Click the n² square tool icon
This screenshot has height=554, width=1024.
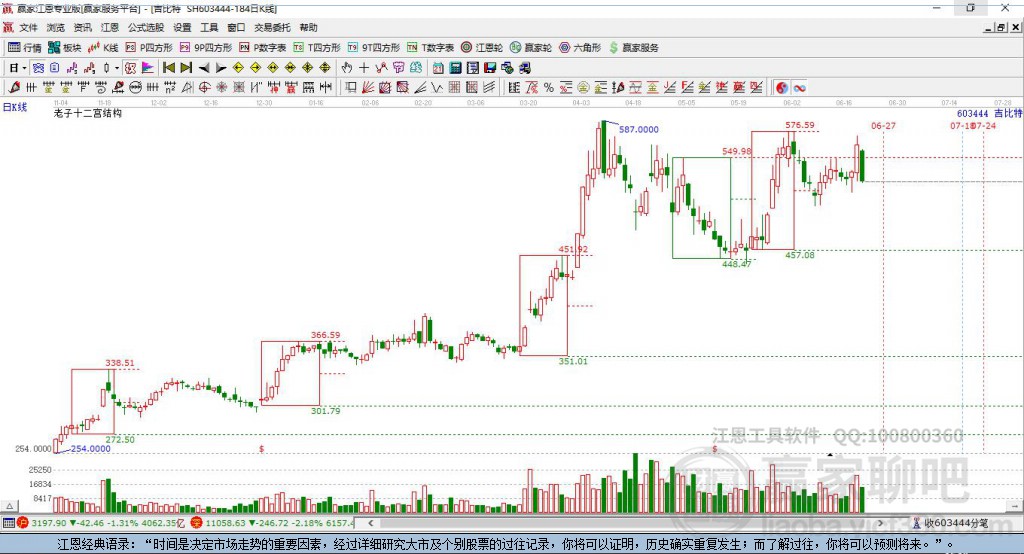pyautogui.click(x=170, y=88)
